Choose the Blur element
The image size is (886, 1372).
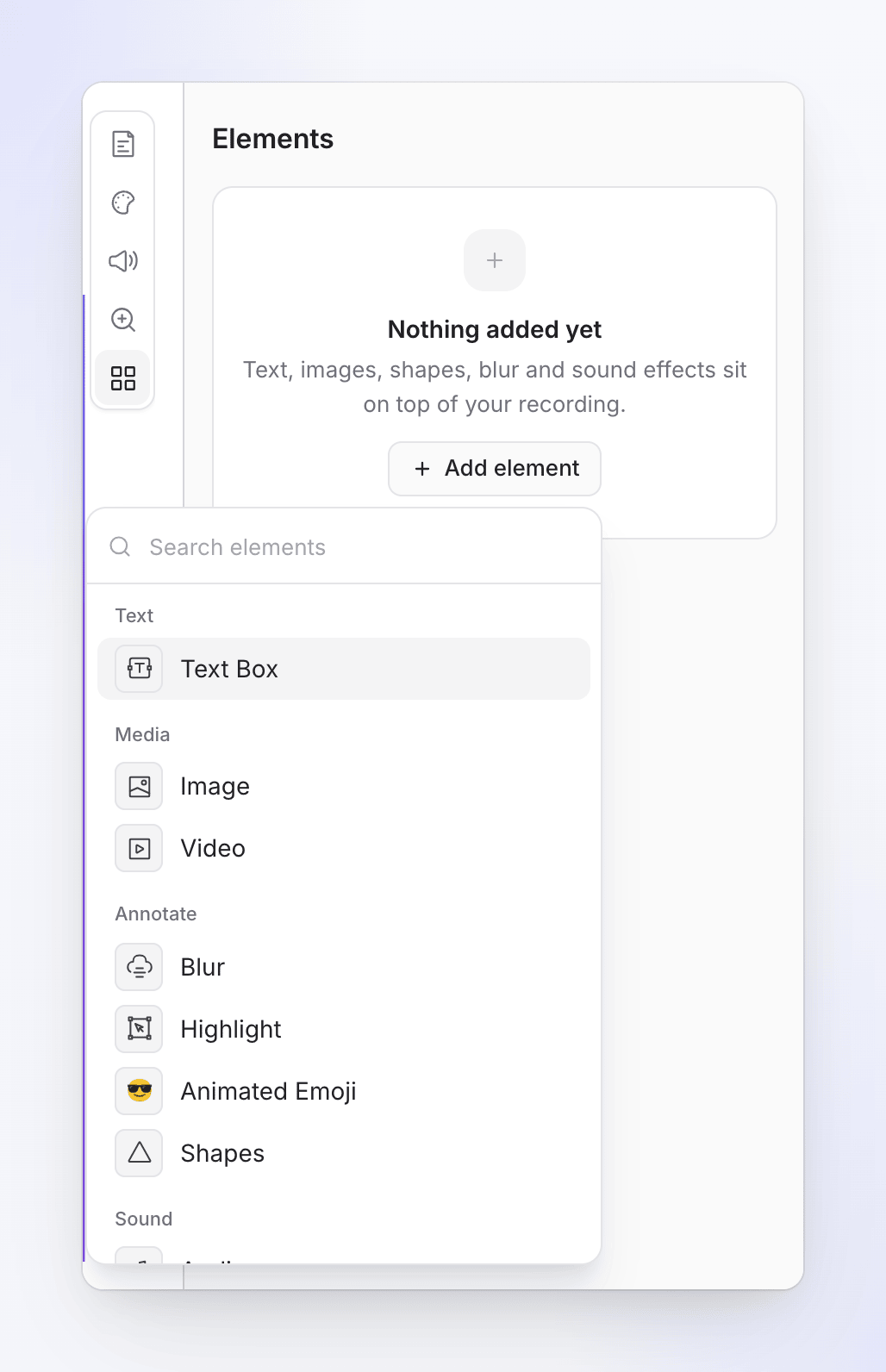(344, 967)
